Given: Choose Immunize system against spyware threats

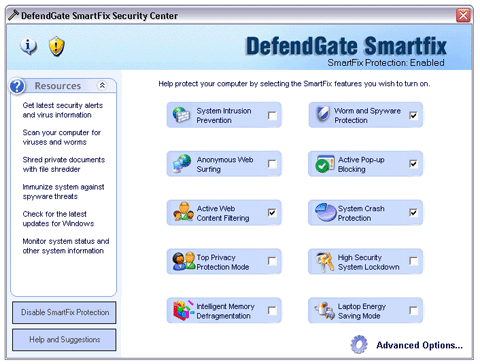Looking at the screenshot, I should [63, 192].
